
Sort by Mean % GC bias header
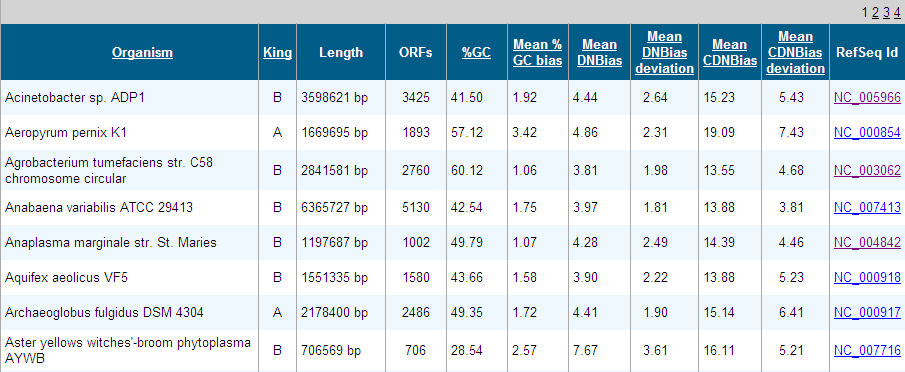pyautogui.click(x=537, y=52)
